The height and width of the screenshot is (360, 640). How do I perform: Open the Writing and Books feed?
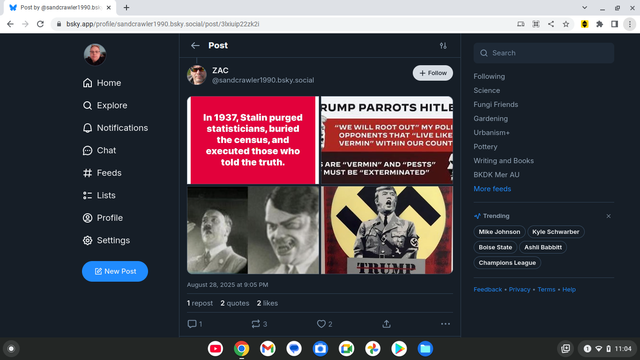503,160
